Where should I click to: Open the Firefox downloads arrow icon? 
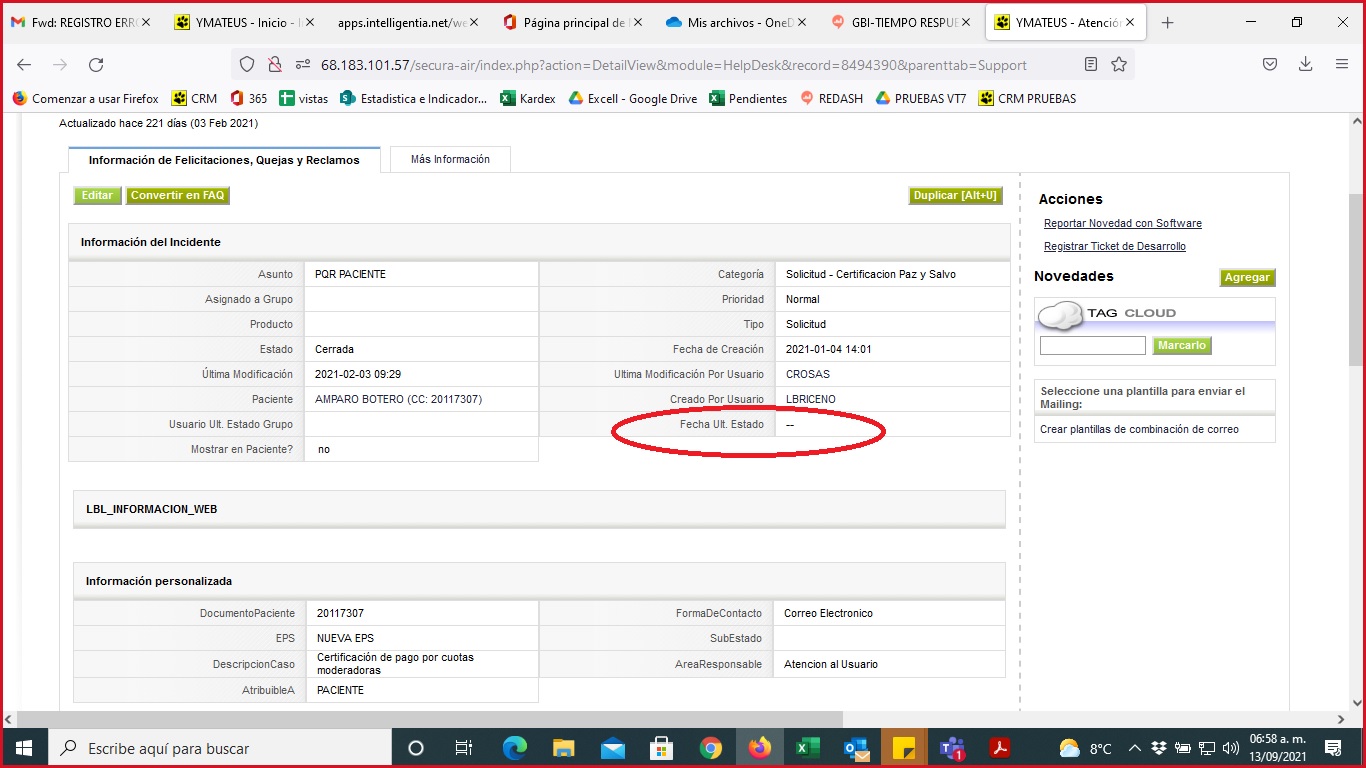coord(1306,64)
